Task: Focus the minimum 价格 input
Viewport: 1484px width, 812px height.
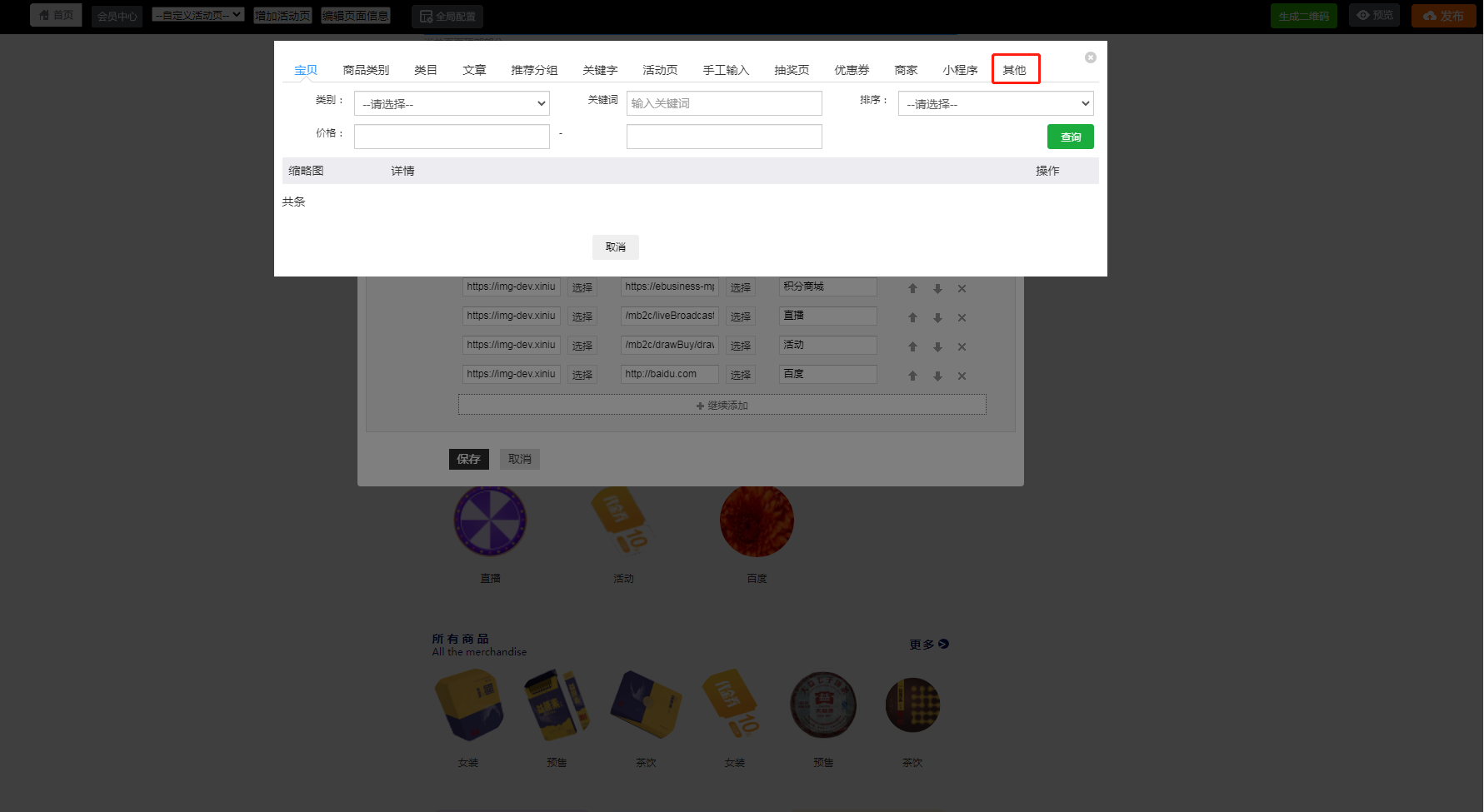Action: click(x=452, y=137)
